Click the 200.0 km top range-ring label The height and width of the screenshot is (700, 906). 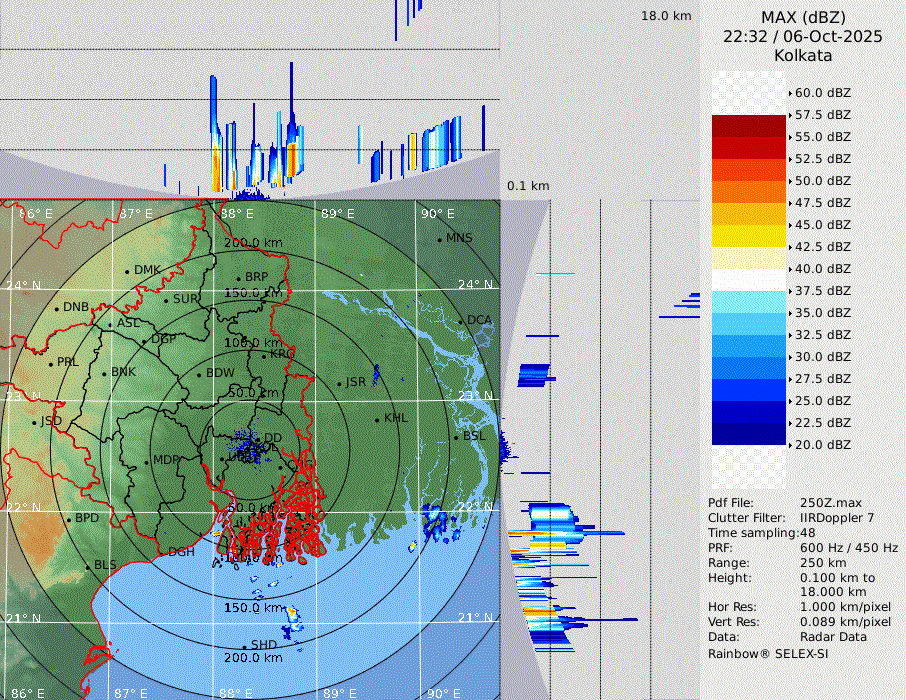(252, 243)
